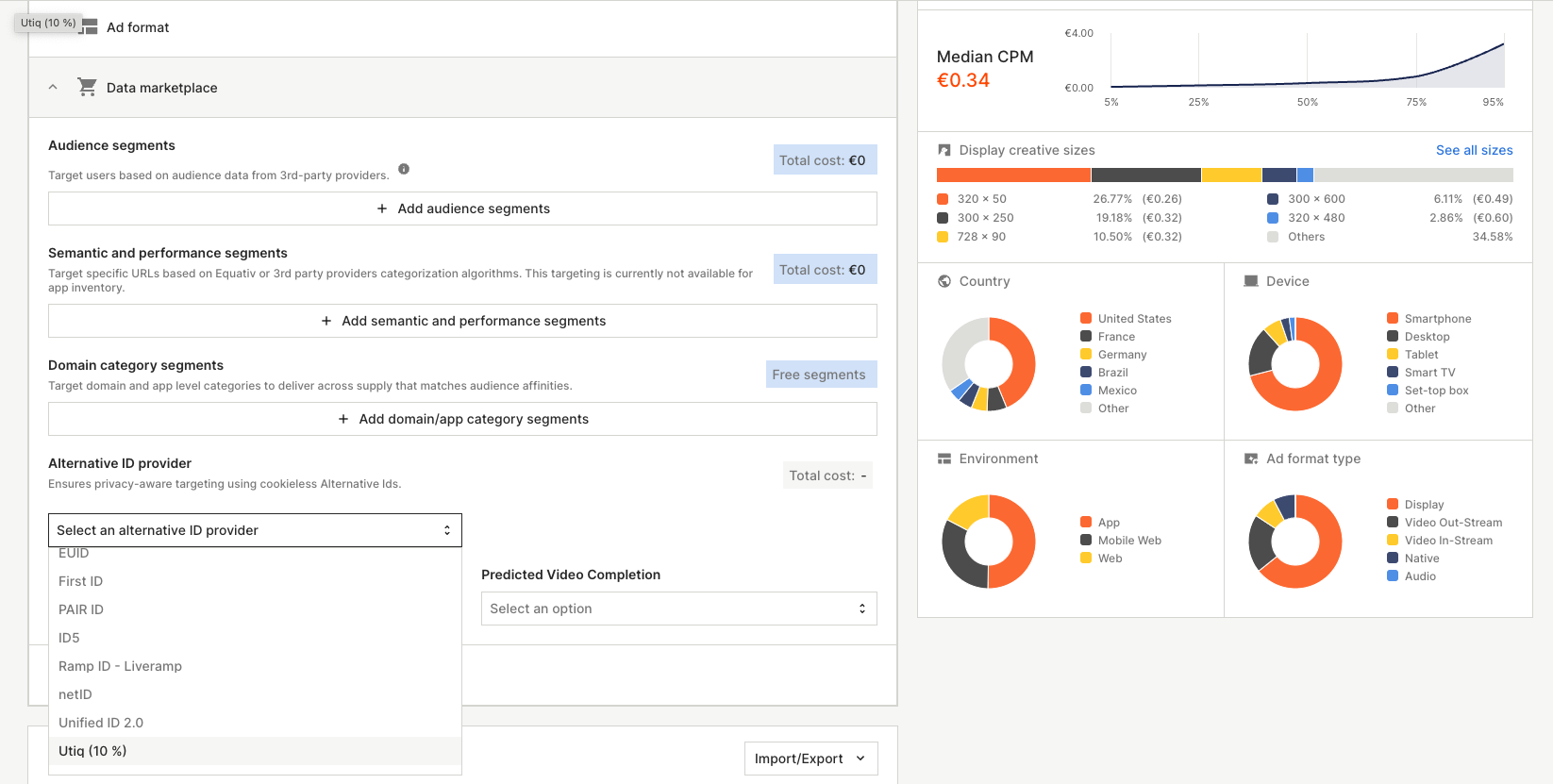
Task: Click the Ad format type icon
Action: pyautogui.click(x=1251, y=459)
